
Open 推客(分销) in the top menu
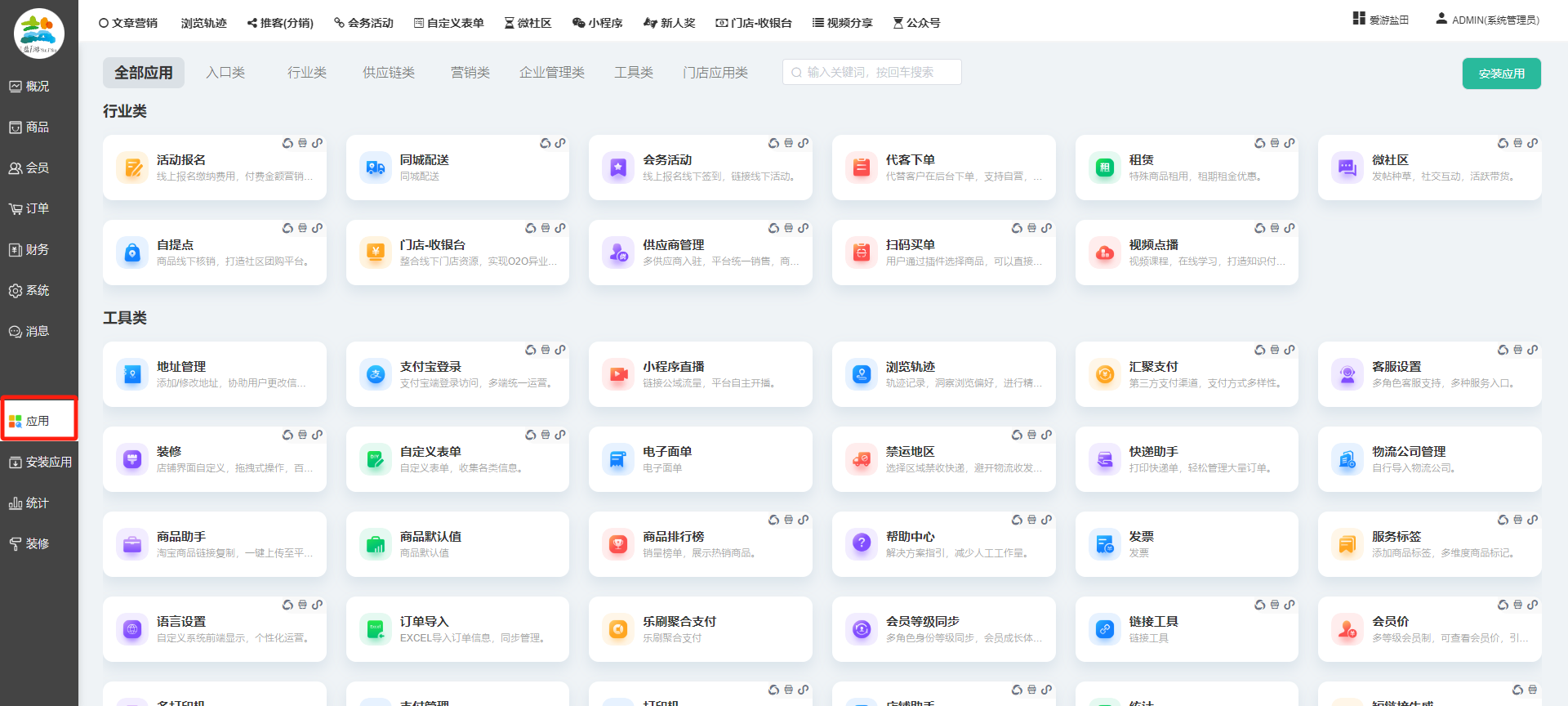pyautogui.click(x=280, y=23)
